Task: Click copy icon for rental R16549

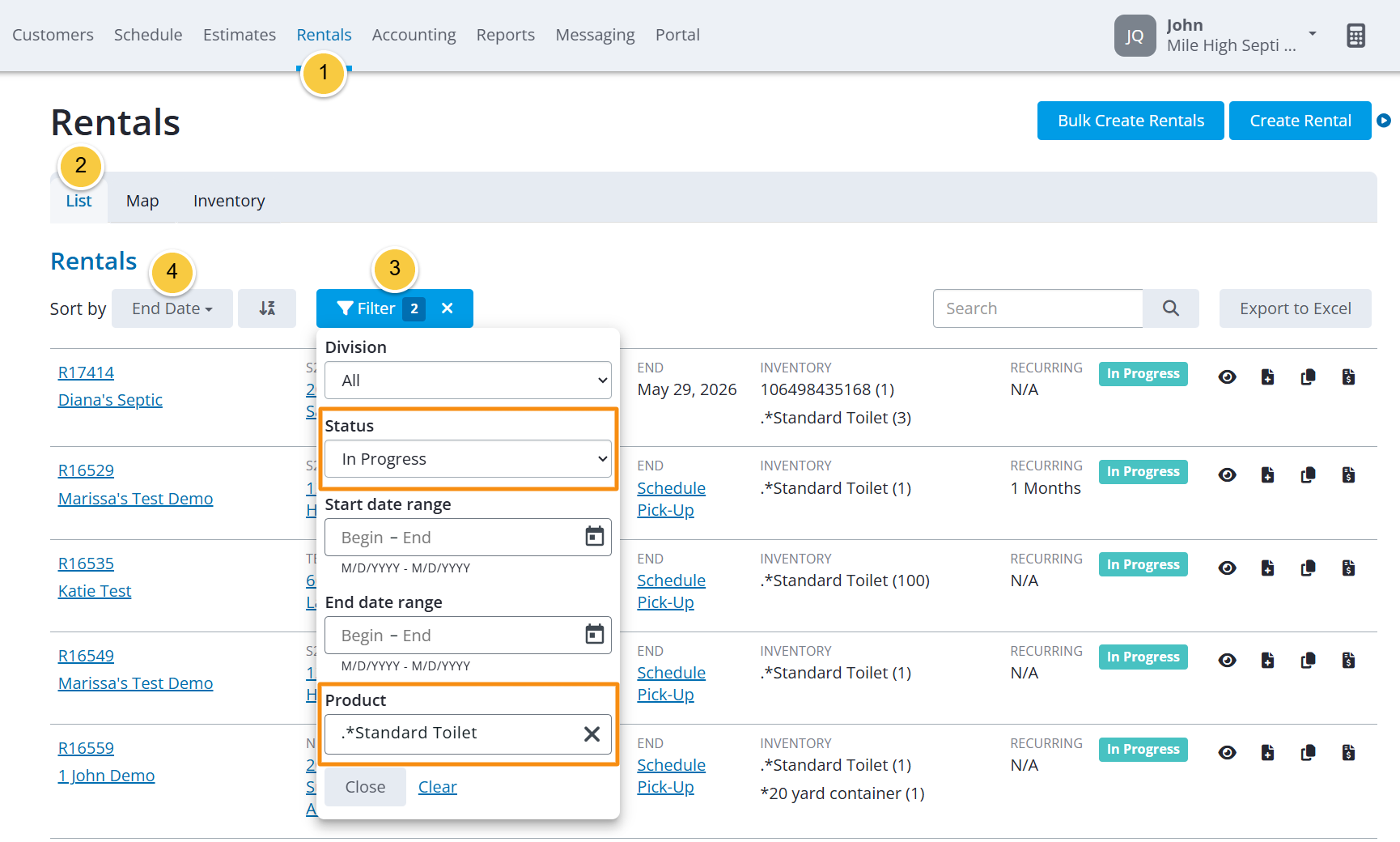Action: [1308, 661]
